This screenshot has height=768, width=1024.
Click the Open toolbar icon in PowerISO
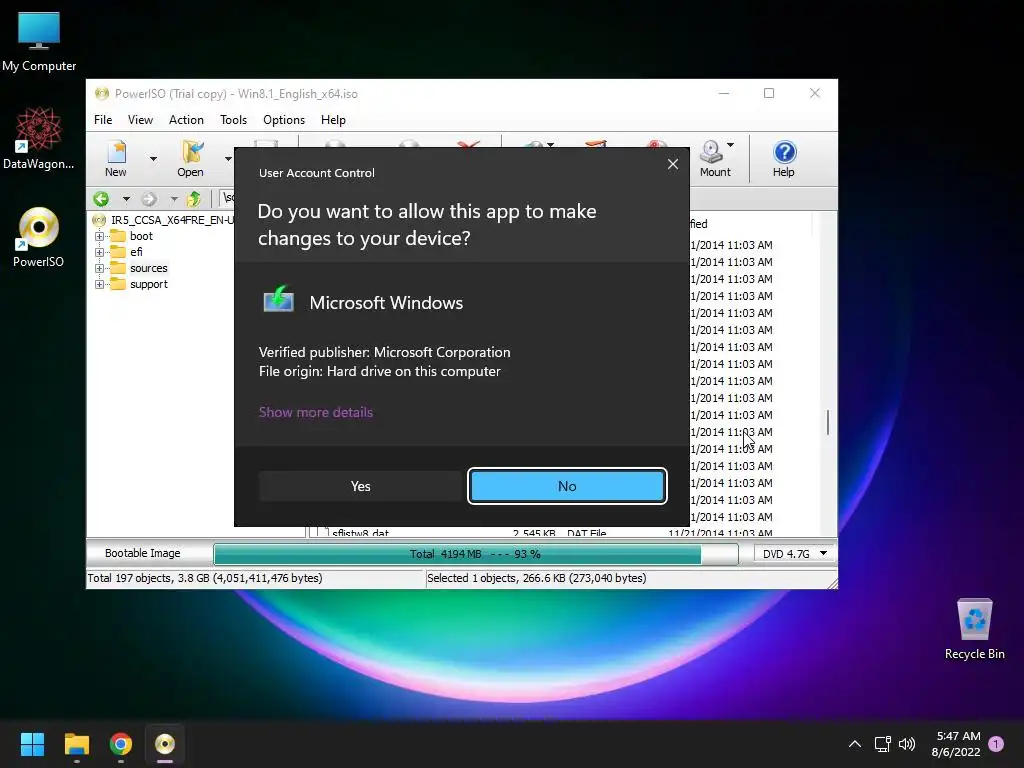[x=191, y=159]
